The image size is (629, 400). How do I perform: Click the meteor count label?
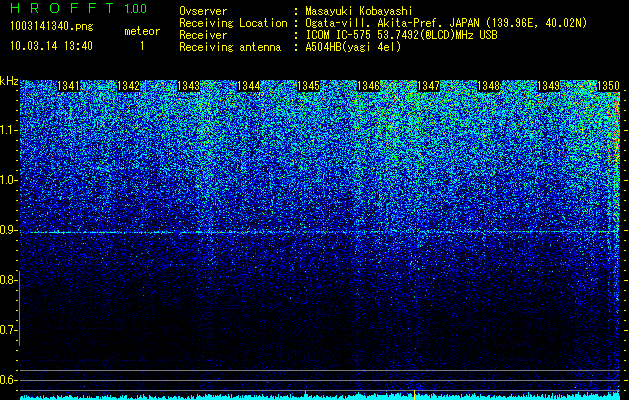[142, 31]
